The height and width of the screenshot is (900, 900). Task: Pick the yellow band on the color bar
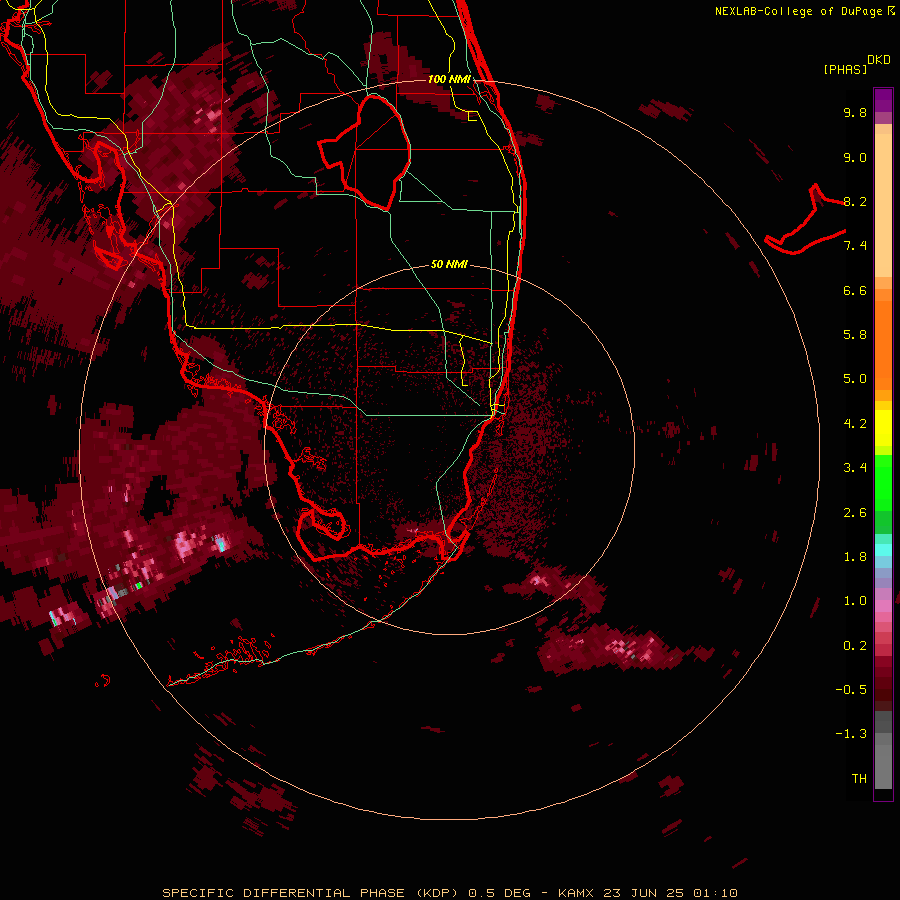click(883, 428)
